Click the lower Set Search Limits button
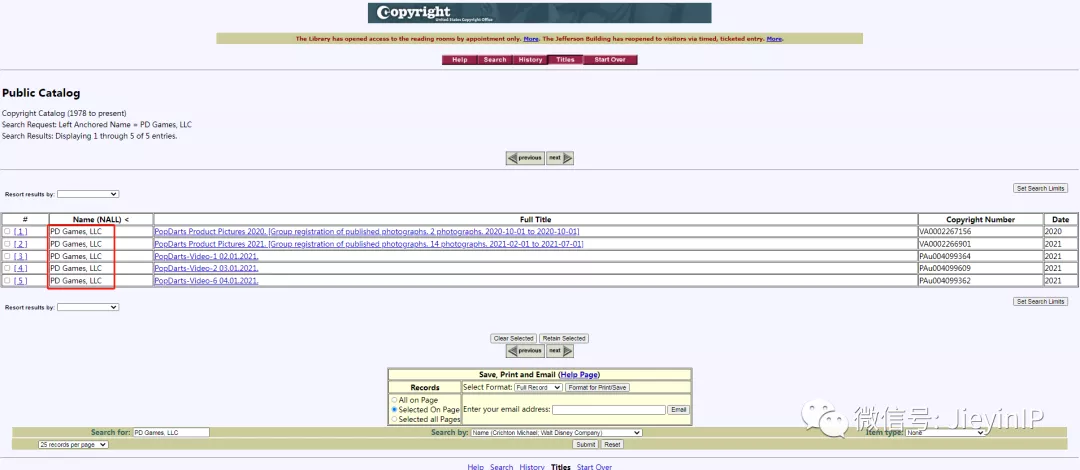 point(1041,301)
